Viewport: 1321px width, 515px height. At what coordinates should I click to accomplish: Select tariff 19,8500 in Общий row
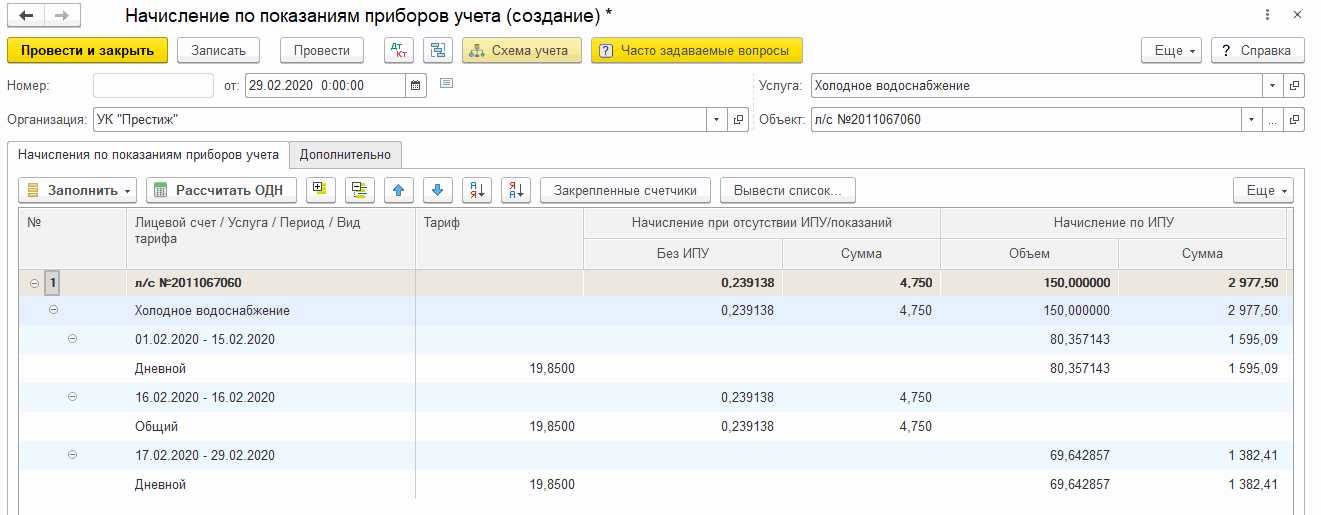(499, 426)
